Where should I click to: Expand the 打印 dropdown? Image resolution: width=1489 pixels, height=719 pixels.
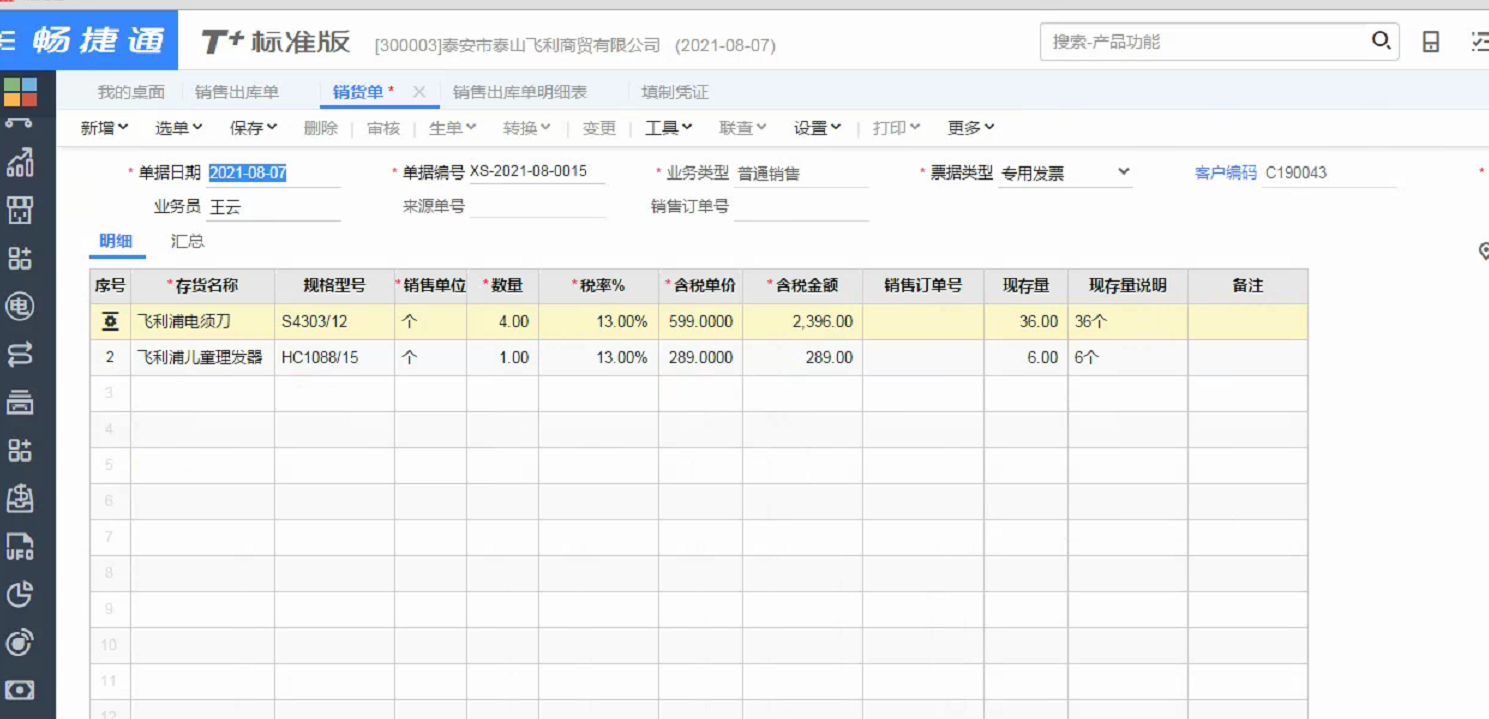(x=896, y=128)
